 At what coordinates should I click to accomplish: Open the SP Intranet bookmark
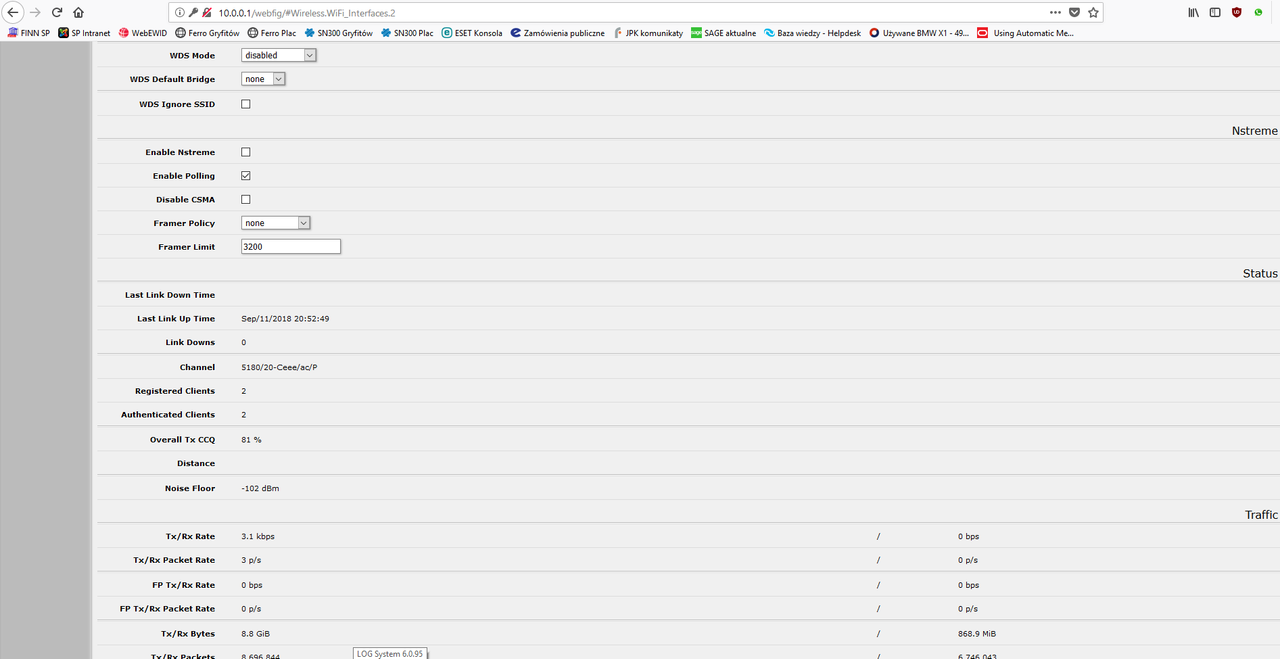[84, 33]
